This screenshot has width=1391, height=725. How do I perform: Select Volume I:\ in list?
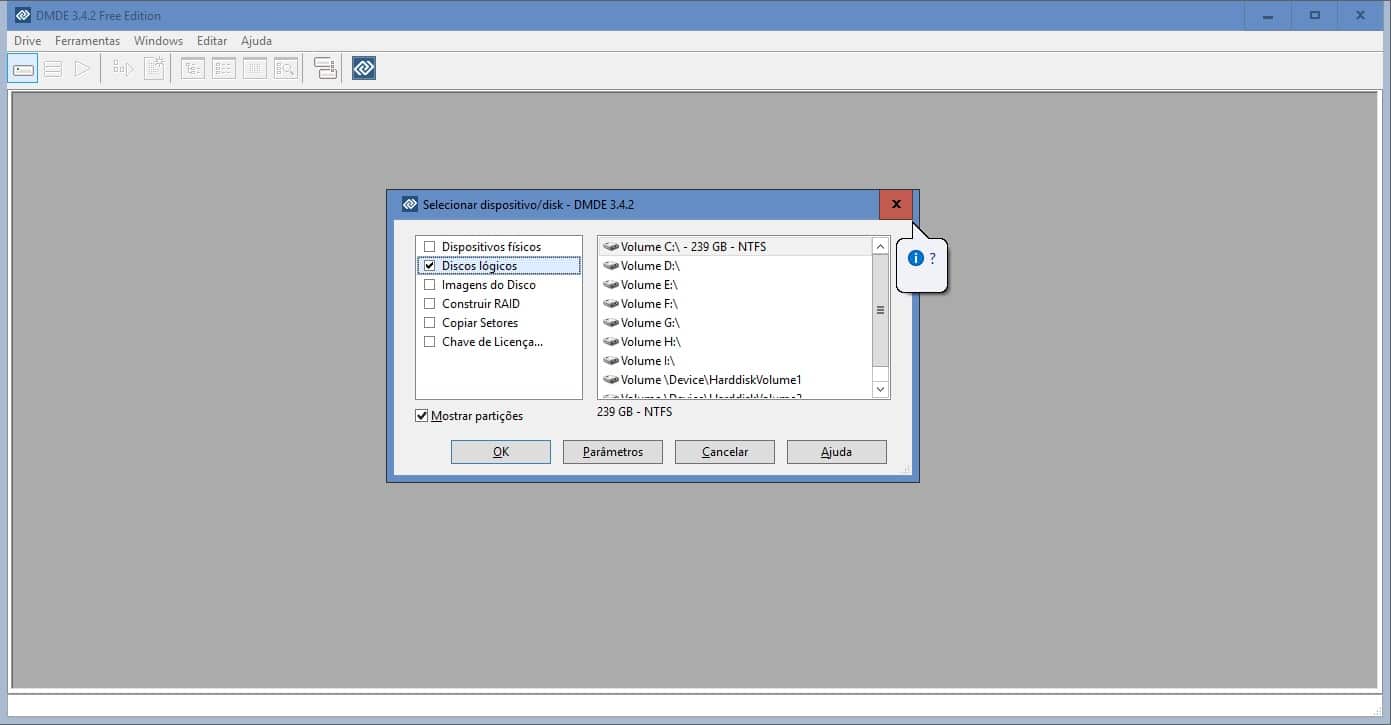coord(735,361)
